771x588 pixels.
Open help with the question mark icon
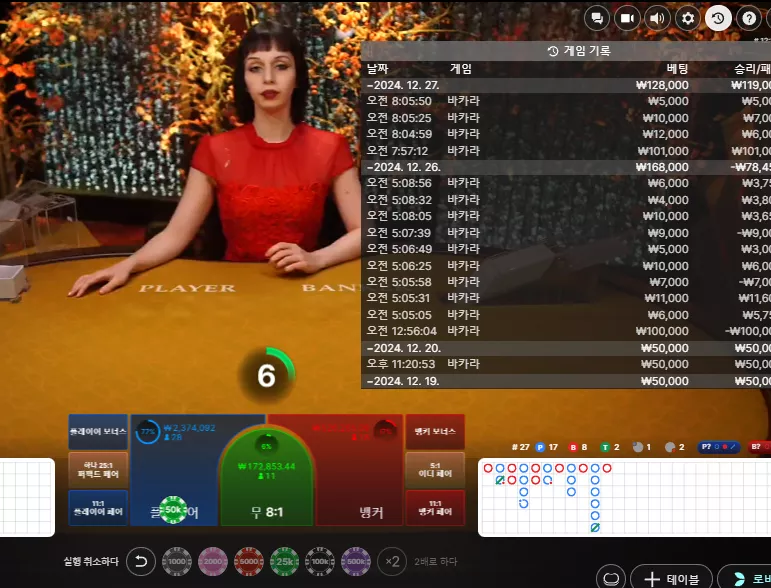(x=749, y=18)
